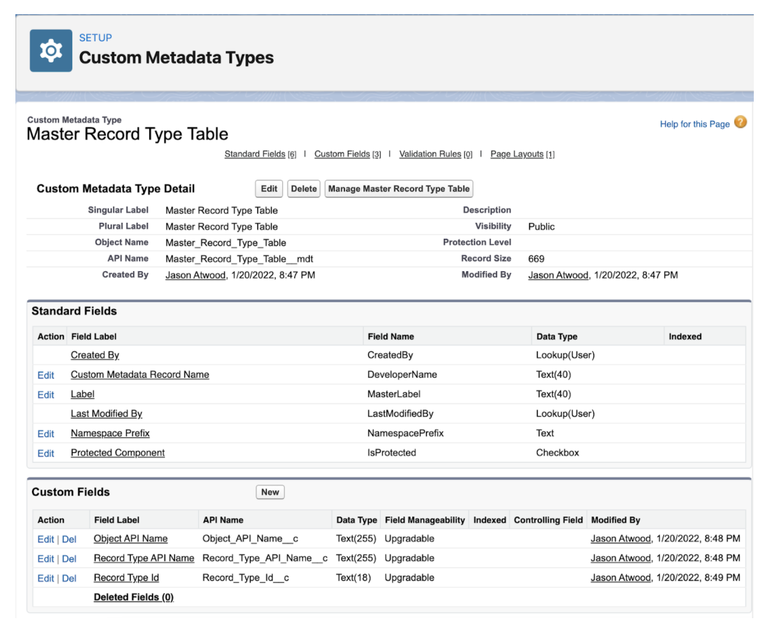Image resolution: width=768 pixels, height=630 pixels.
Task: Click the Record_Type_Id__c API name cell
Action: [x=245, y=578]
